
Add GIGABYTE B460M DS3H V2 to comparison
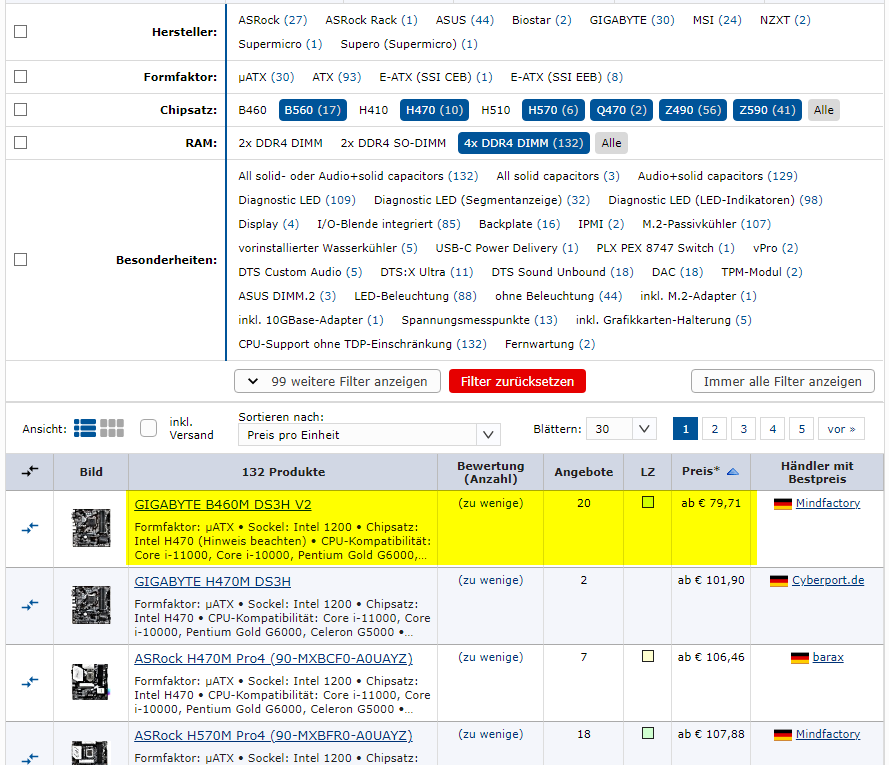[x=30, y=528]
